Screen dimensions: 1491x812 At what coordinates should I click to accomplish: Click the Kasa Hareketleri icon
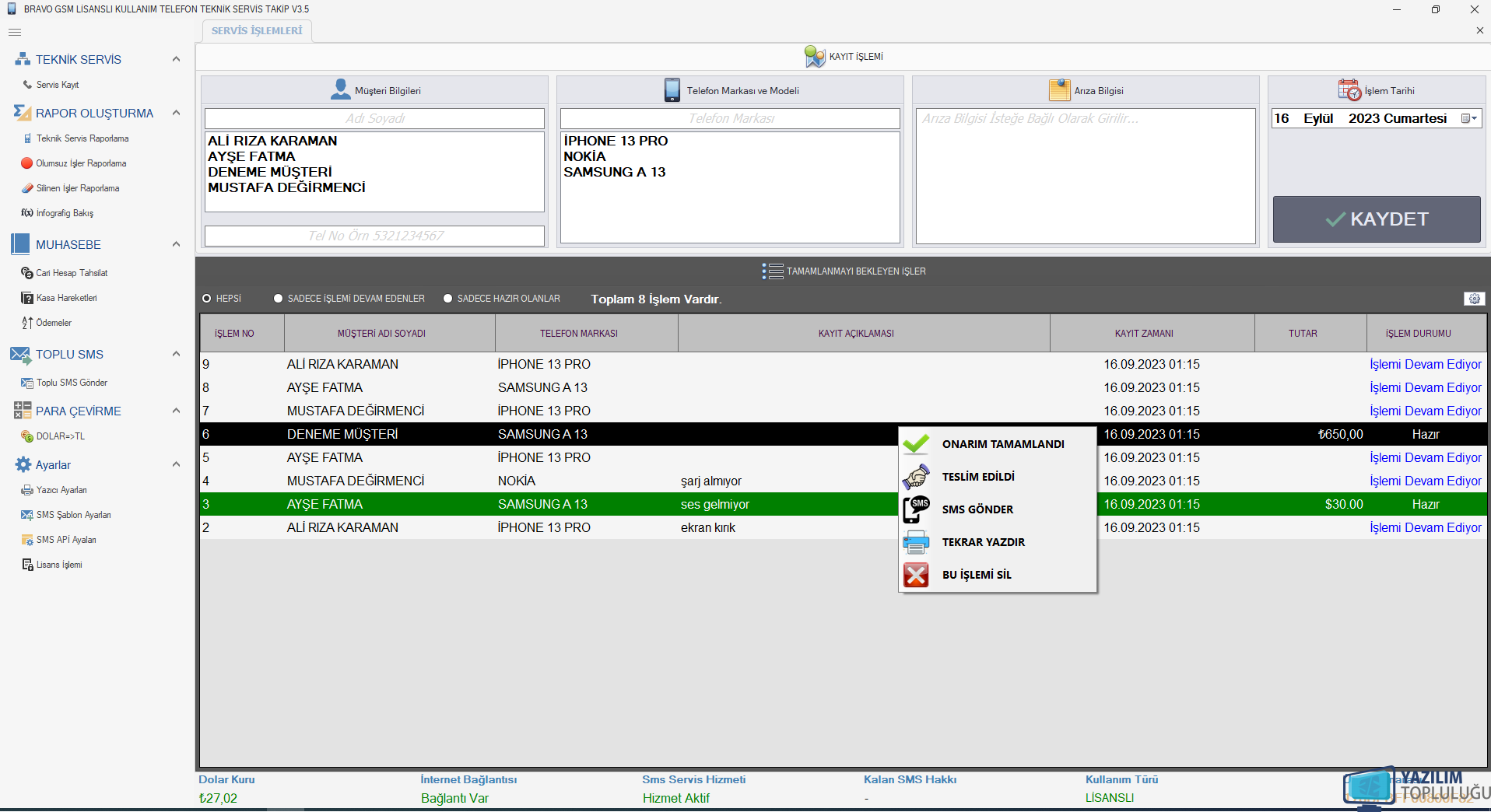[27, 298]
